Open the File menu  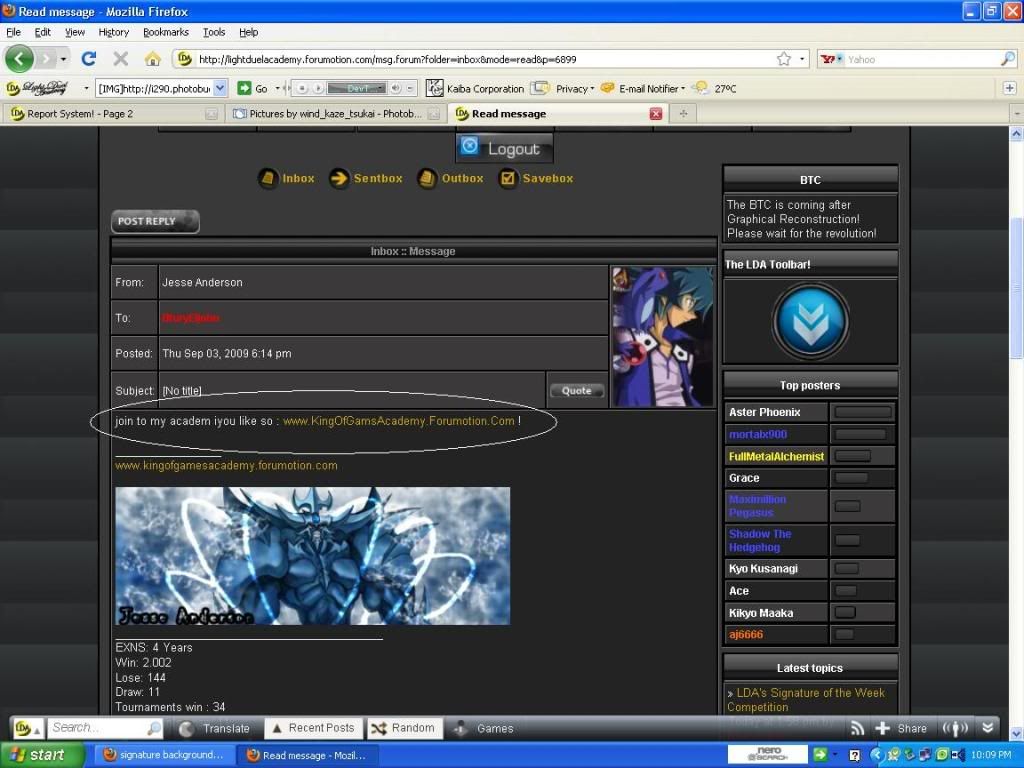(x=13, y=32)
